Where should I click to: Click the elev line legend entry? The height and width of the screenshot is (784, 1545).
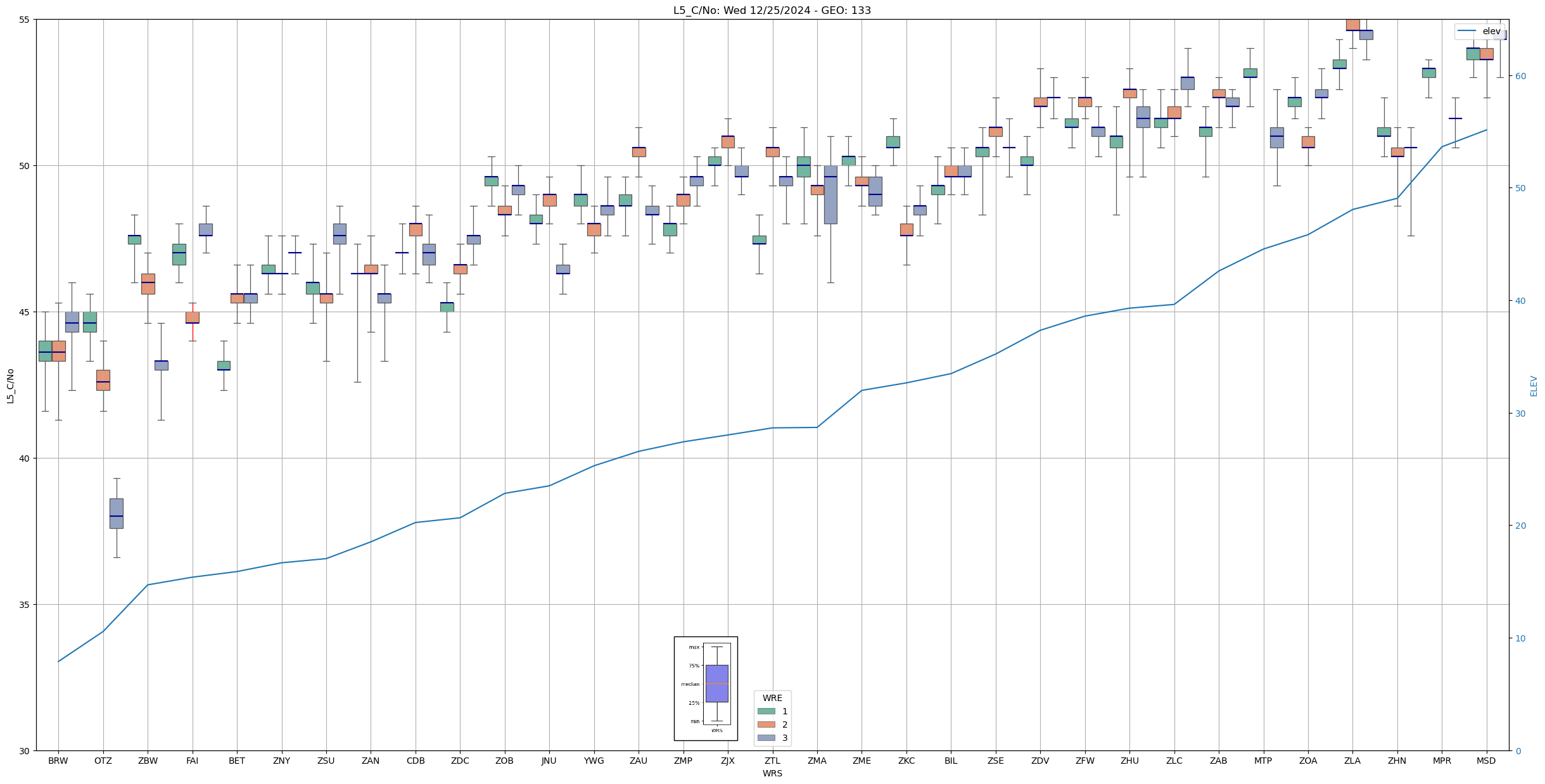[1479, 31]
